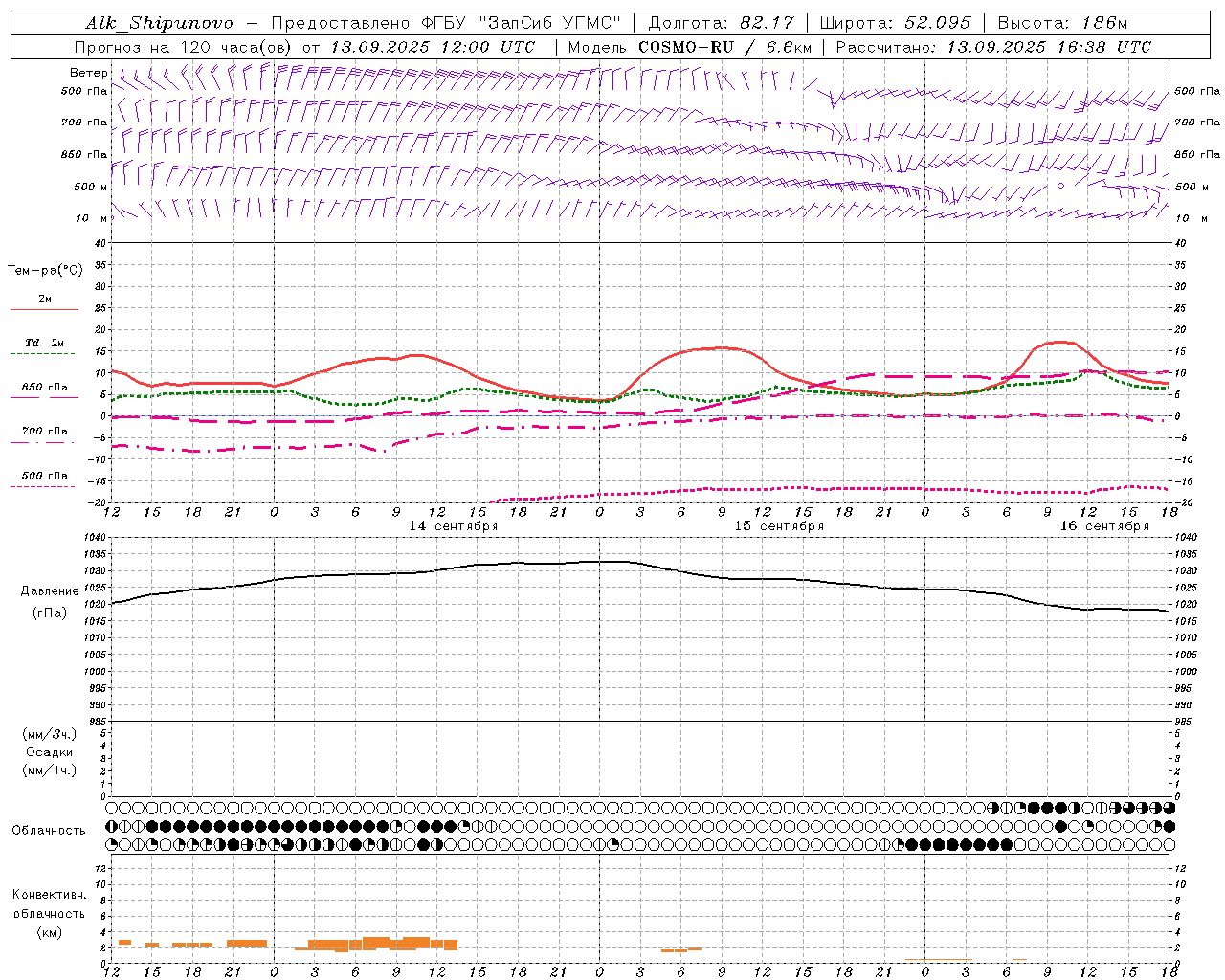Select '850 гПа' entry in temperature legend

pyautogui.click(x=45, y=388)
